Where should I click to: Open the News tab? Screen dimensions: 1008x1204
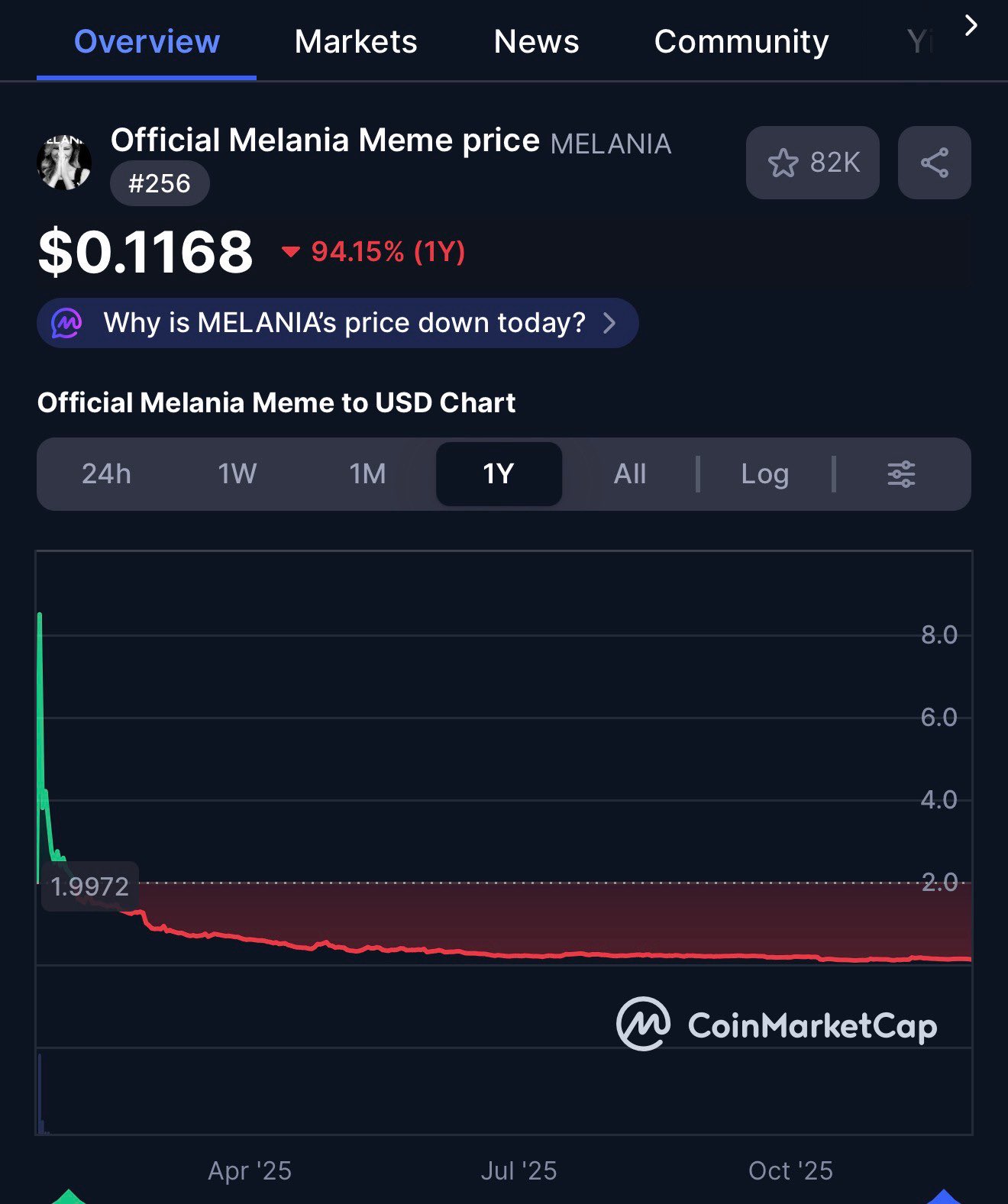pos(536,41)
